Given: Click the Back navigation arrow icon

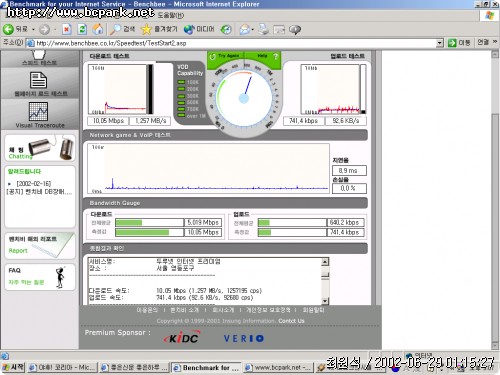Looking at the screenshot, I should tap(9, 29).
